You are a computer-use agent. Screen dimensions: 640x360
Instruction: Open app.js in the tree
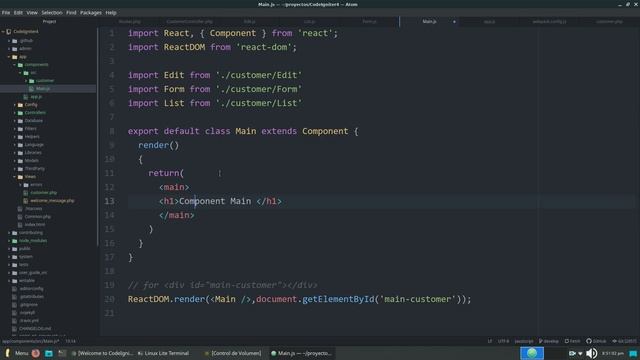click(x=36, y=97)
